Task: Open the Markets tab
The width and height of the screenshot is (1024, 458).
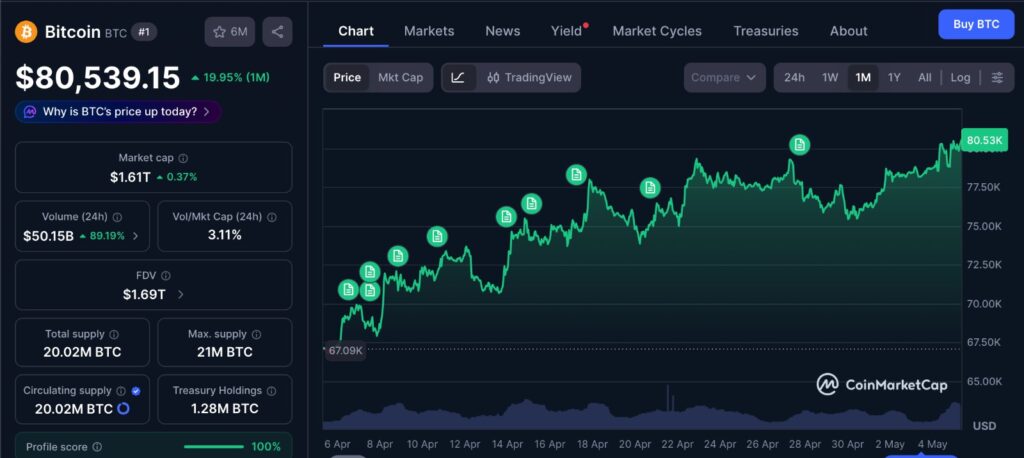Action: point(429,31)
